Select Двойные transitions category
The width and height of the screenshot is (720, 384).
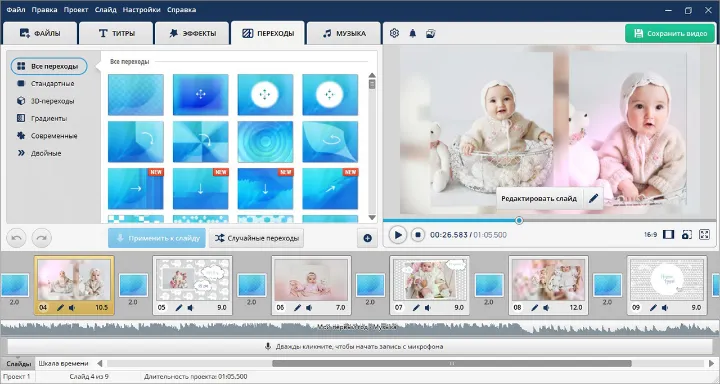click(39, 153)
